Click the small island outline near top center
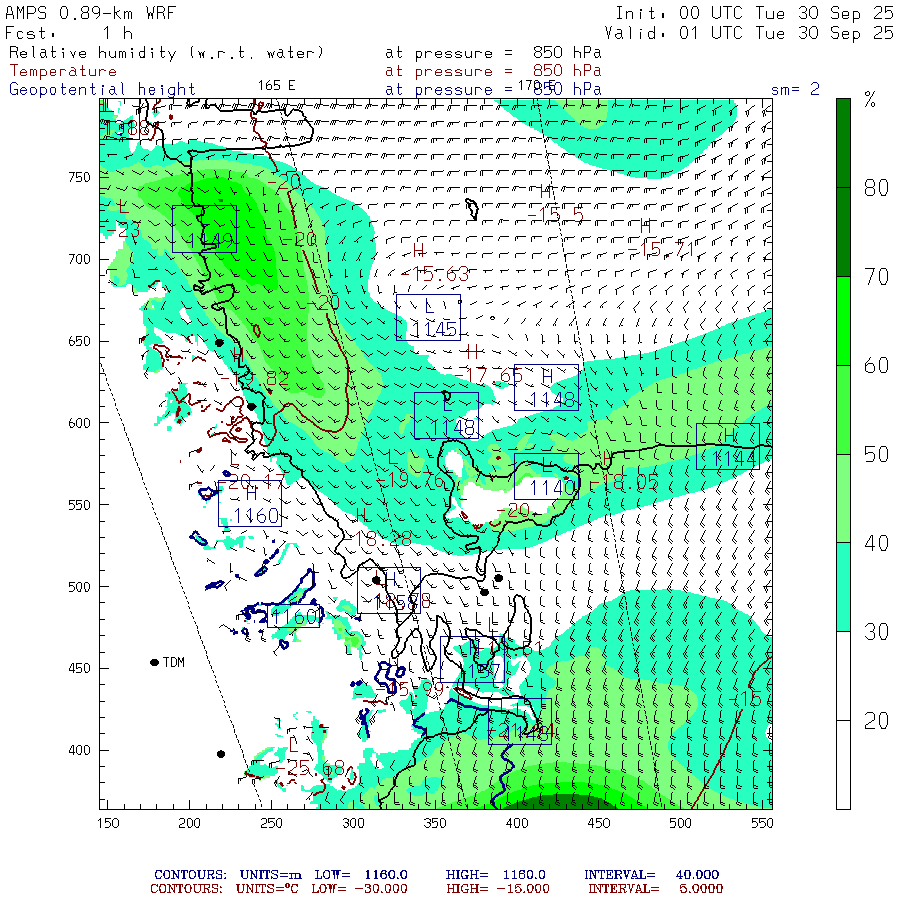The height and width of the screenshot is (900, 900). click(x=472, y=209)
